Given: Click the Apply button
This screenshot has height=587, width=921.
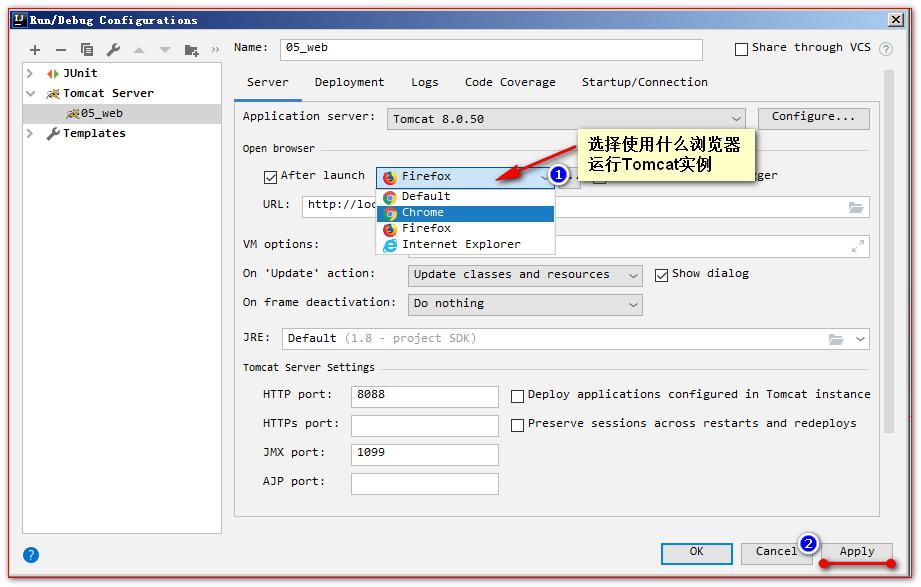Looking at the screenshot, I should click(x=857, y=552).
